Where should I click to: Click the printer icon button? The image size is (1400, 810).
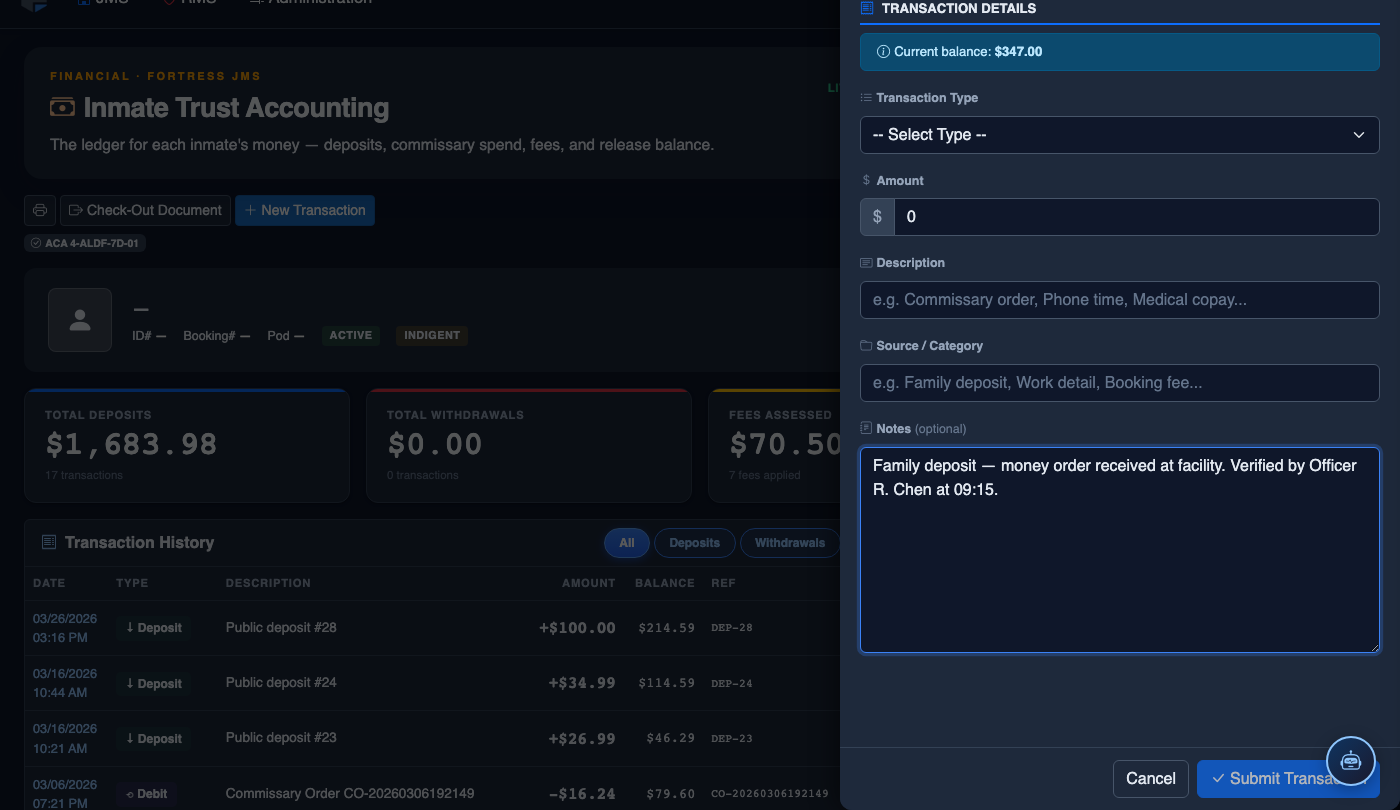tap(40, 210)
